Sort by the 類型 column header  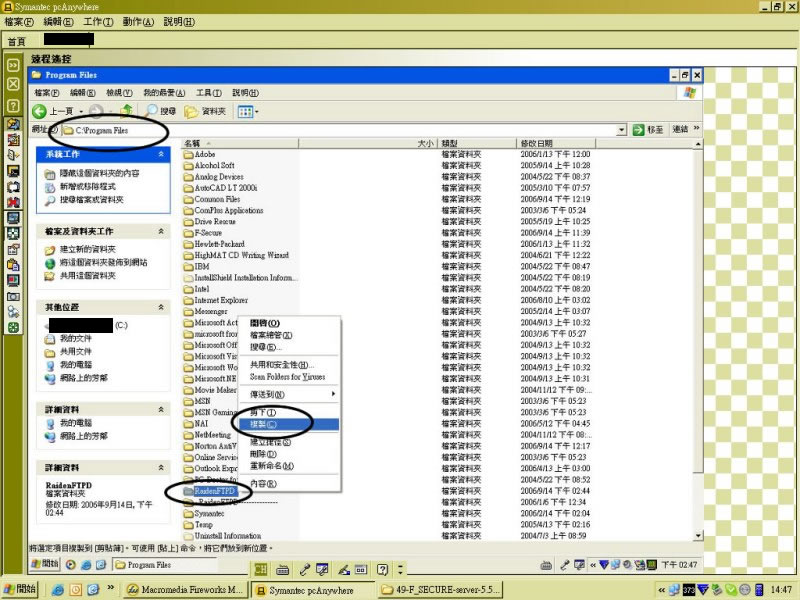pos(477,143)
